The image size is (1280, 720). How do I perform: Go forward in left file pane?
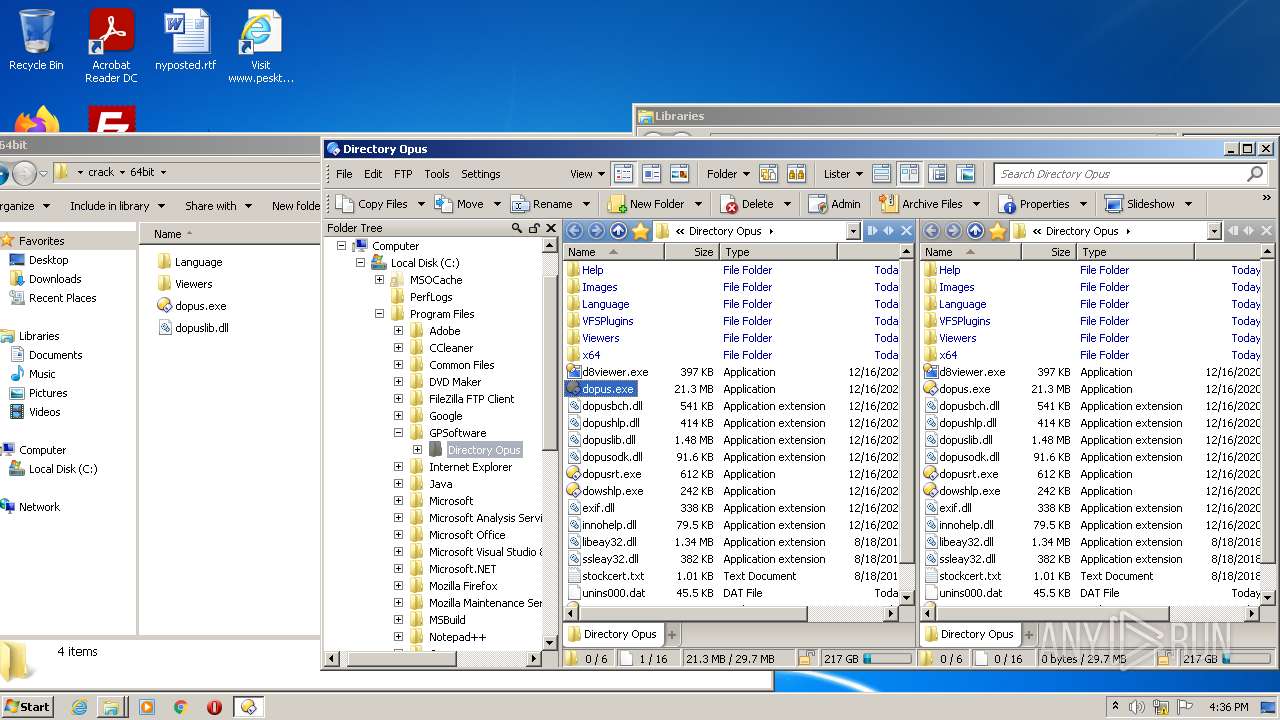(597, 231)
